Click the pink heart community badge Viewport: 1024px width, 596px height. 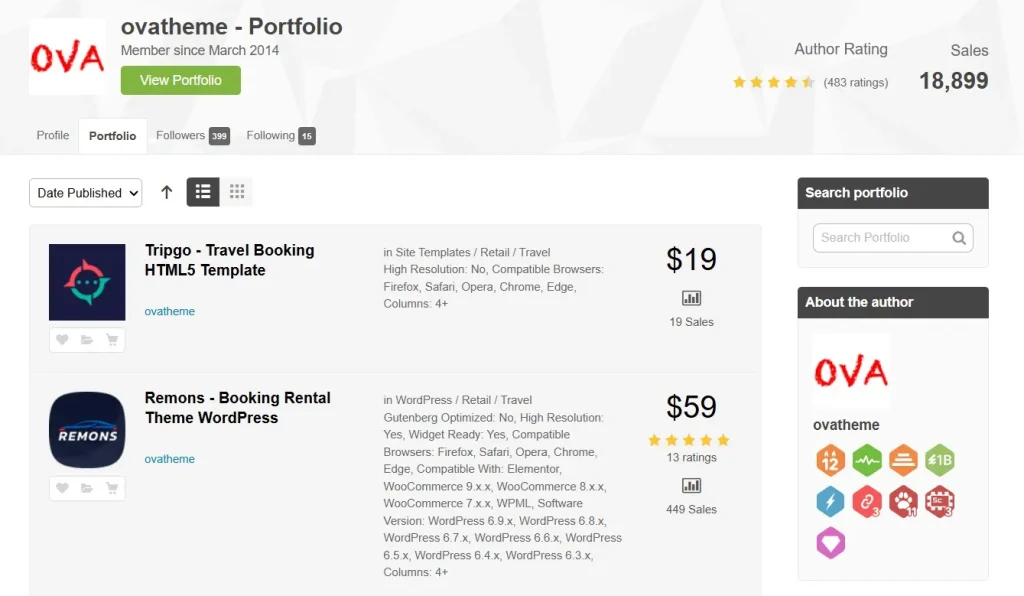[831, 543]
